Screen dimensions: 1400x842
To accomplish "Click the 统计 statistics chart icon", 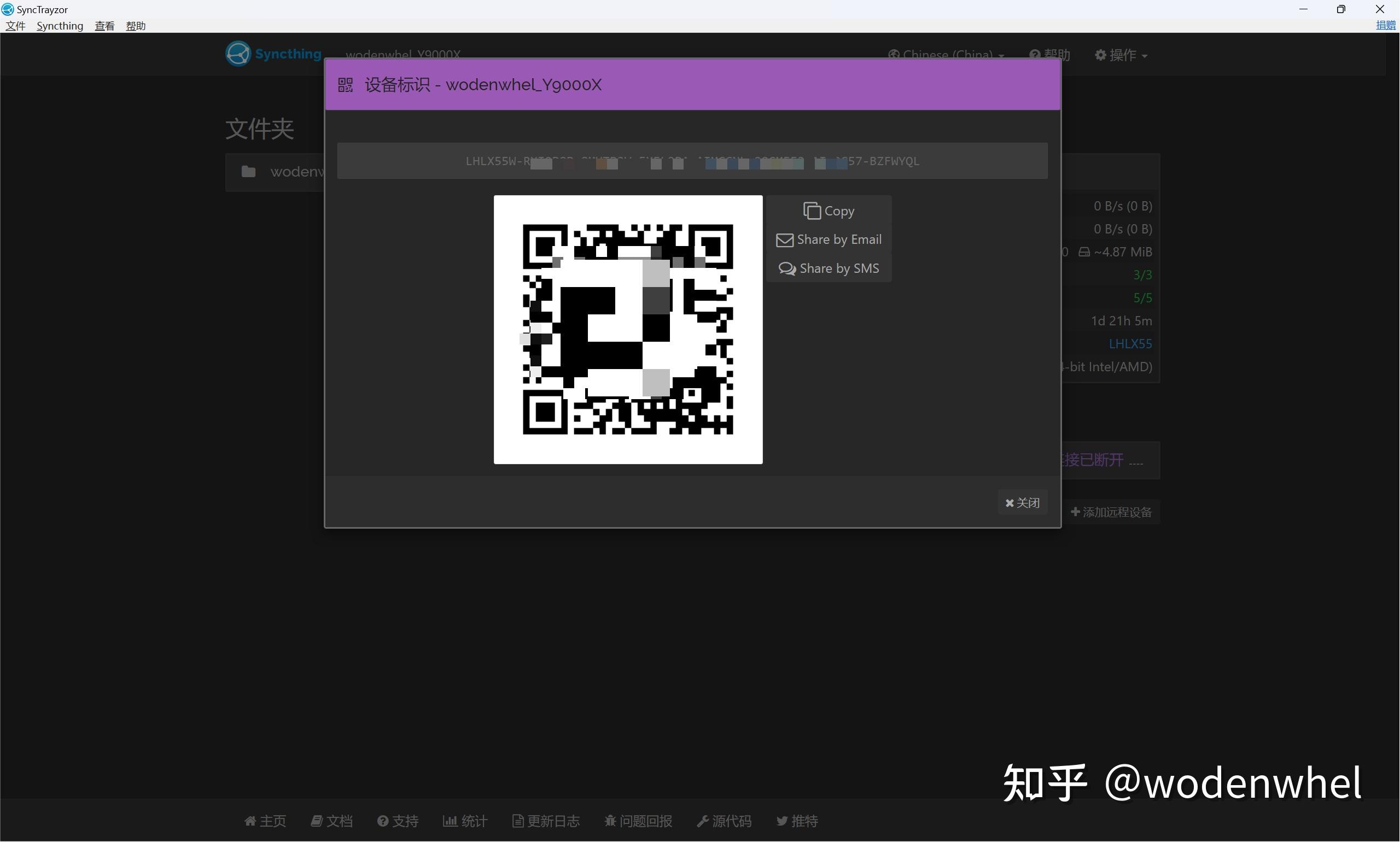I will coord(450,821).
